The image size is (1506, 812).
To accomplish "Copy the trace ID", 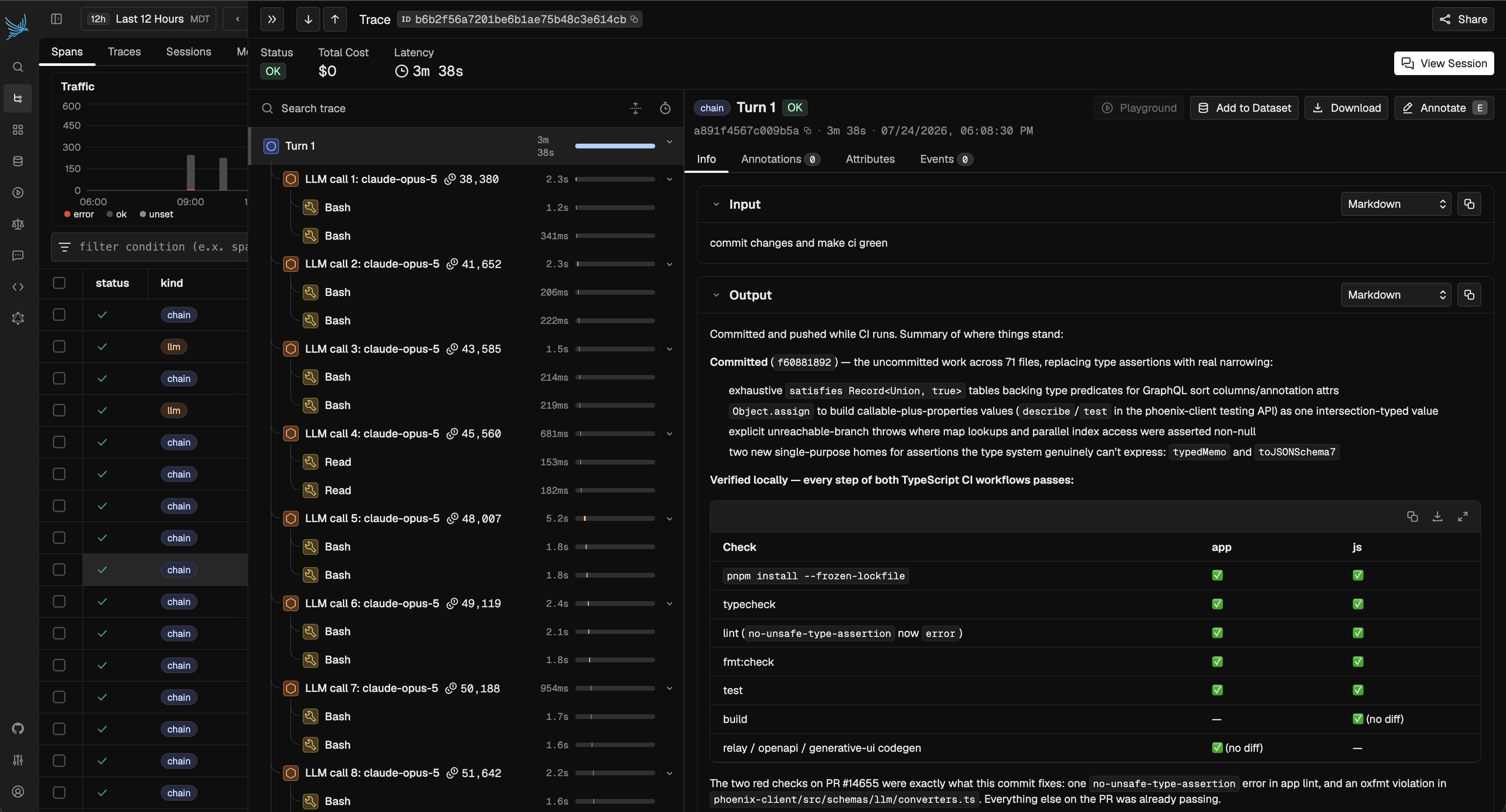I will coord(634,19).
